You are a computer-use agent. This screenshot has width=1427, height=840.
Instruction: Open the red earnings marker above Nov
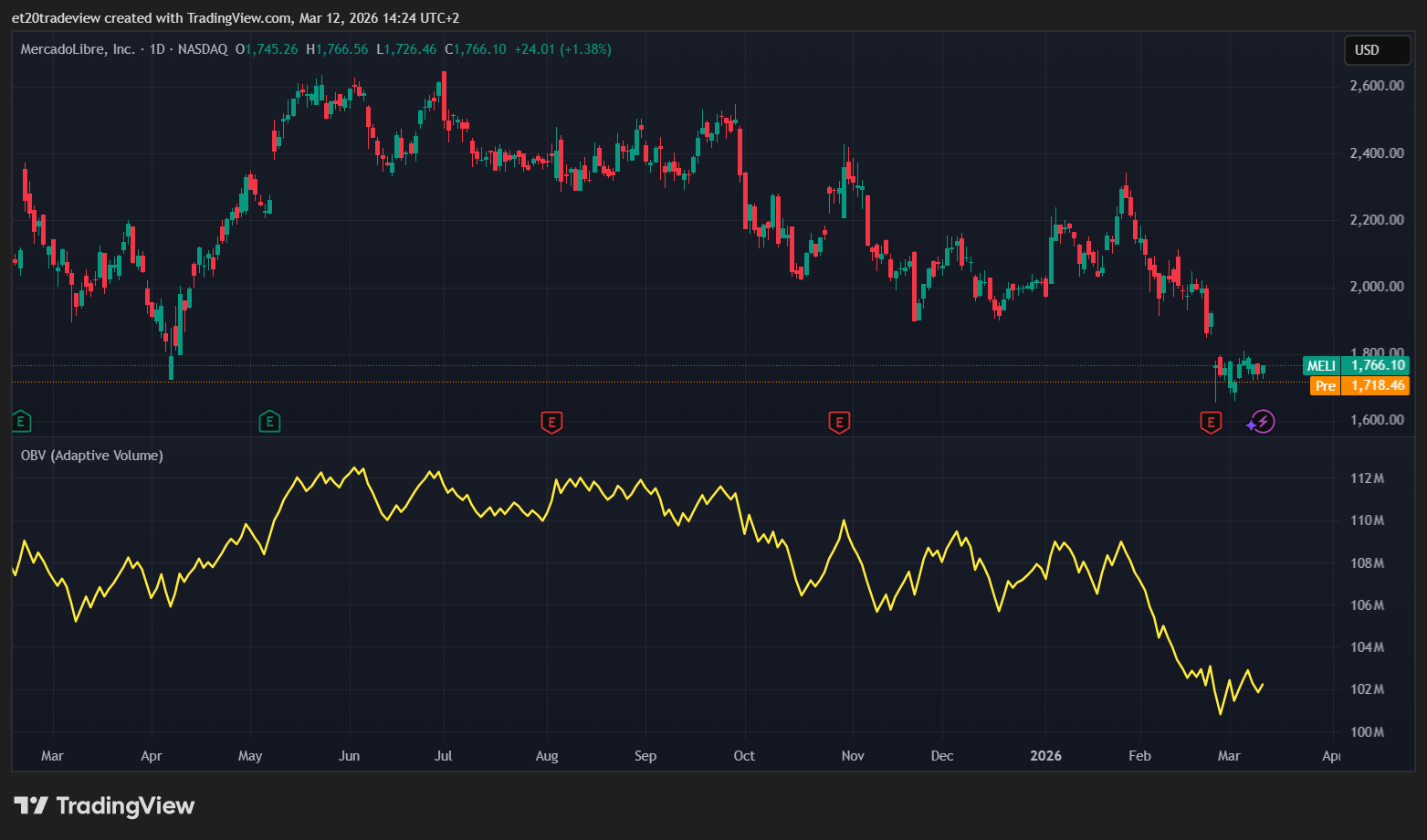839,422
